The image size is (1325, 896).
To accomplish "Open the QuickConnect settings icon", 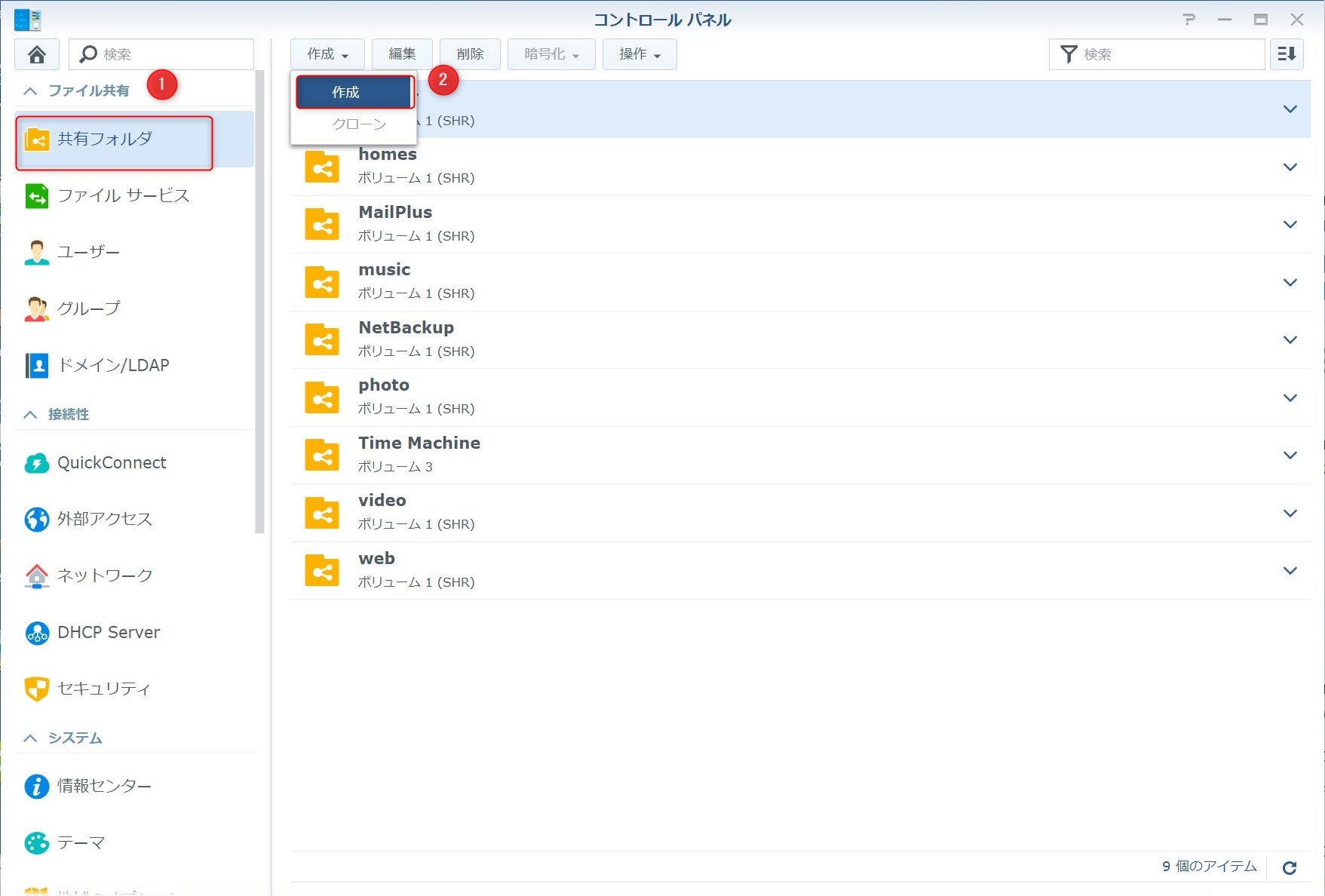I will [x=36, y=463].
